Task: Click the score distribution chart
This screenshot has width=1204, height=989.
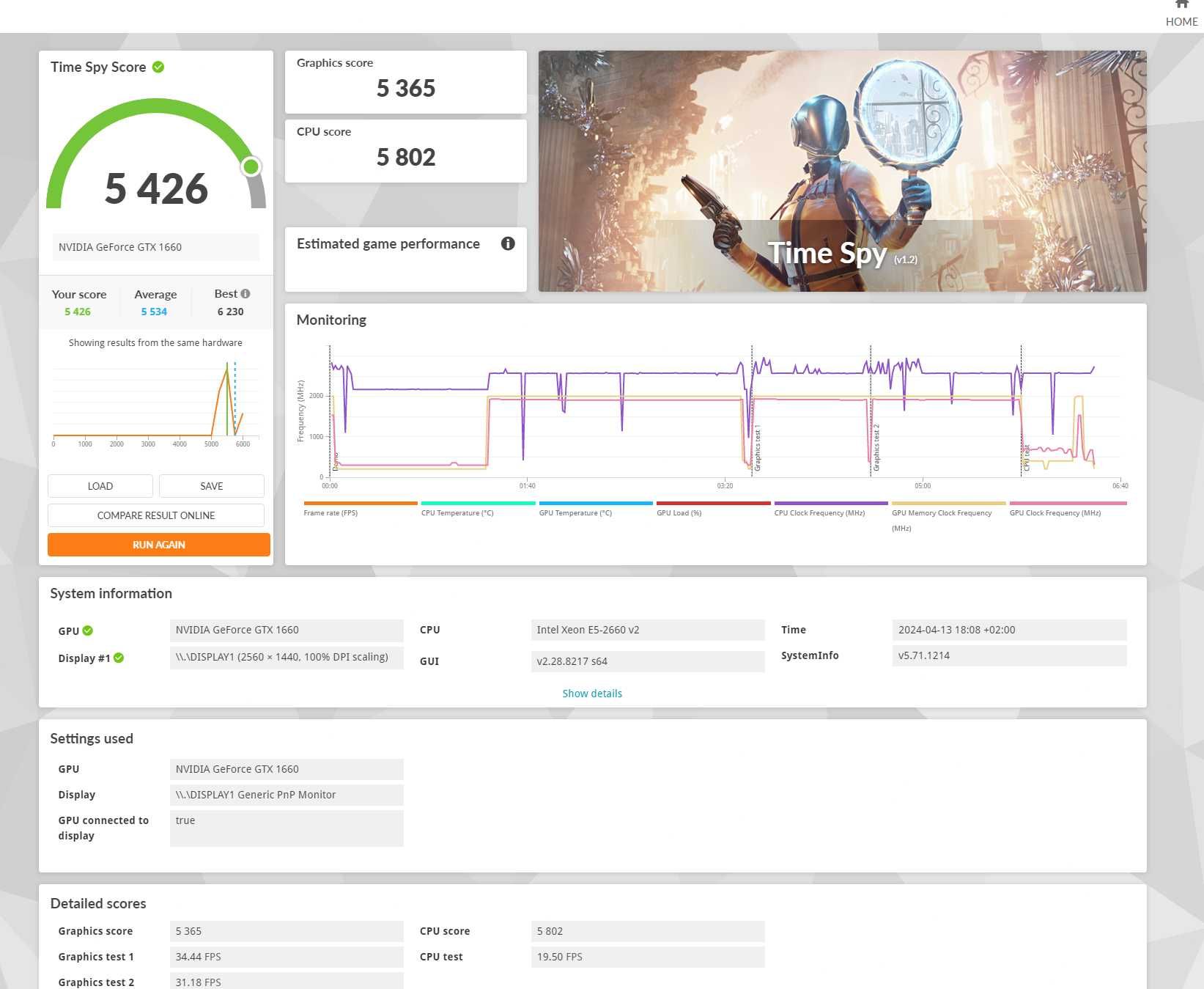Action: tap(155, 403)
